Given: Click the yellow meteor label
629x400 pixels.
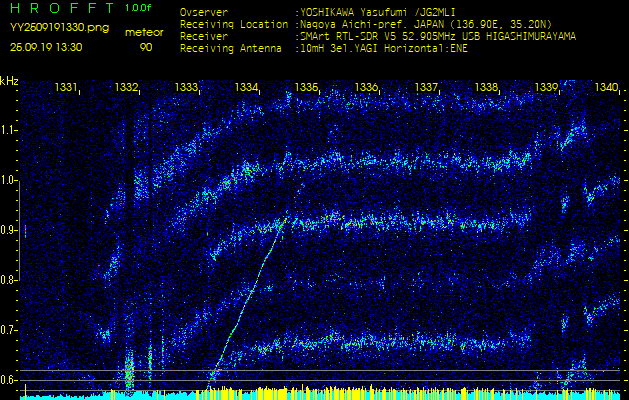Looking at the screenshot, I should (146, 32).
